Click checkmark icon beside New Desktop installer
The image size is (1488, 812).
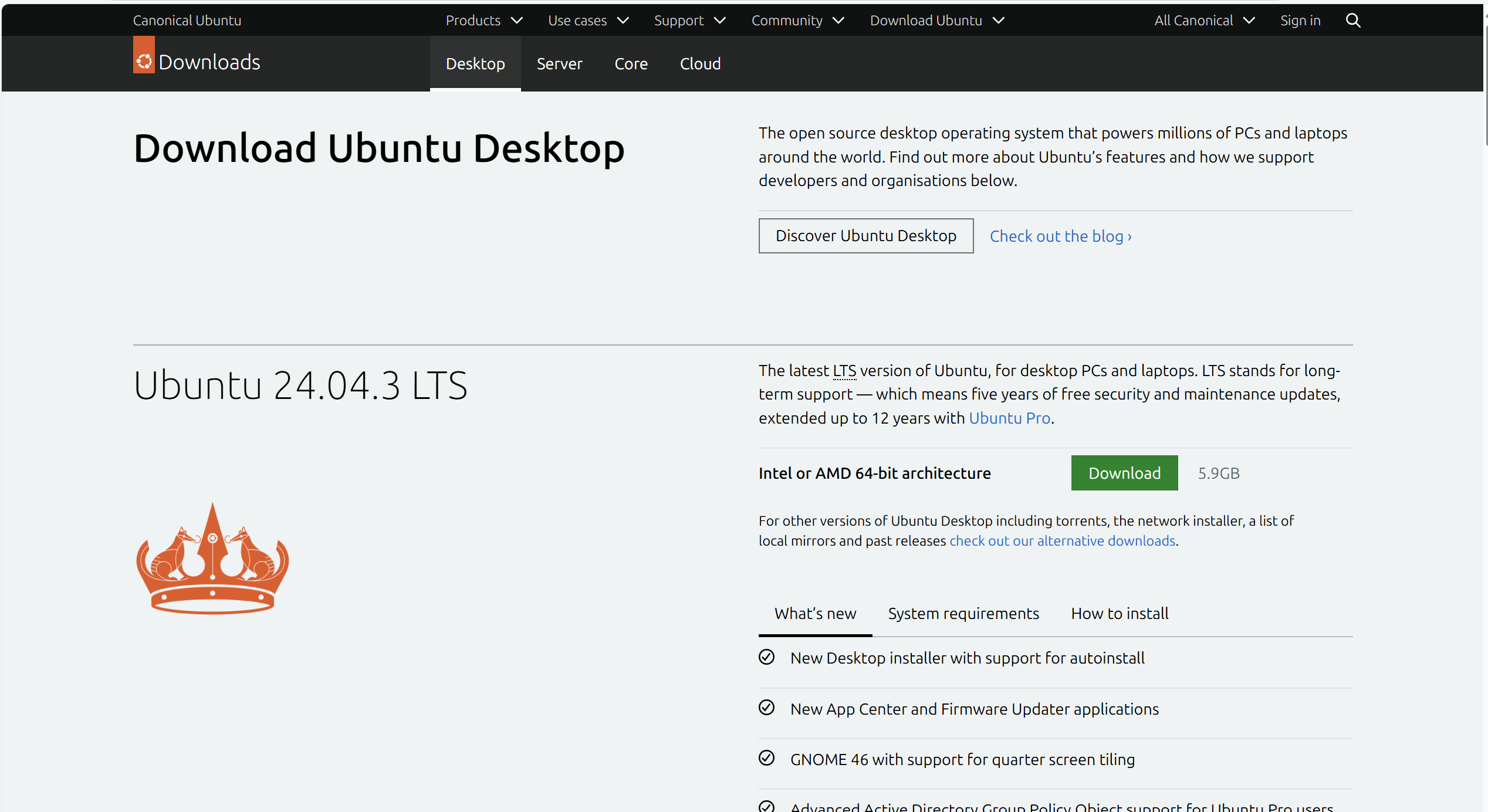(x=766, y=657)
